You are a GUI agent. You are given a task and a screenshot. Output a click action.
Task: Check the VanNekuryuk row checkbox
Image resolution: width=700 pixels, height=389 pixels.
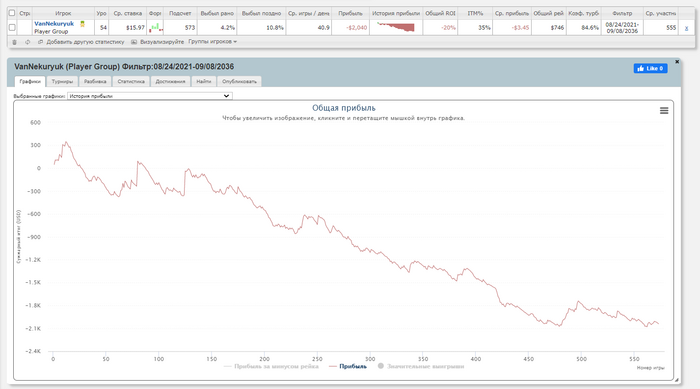[x=12, y=28]
